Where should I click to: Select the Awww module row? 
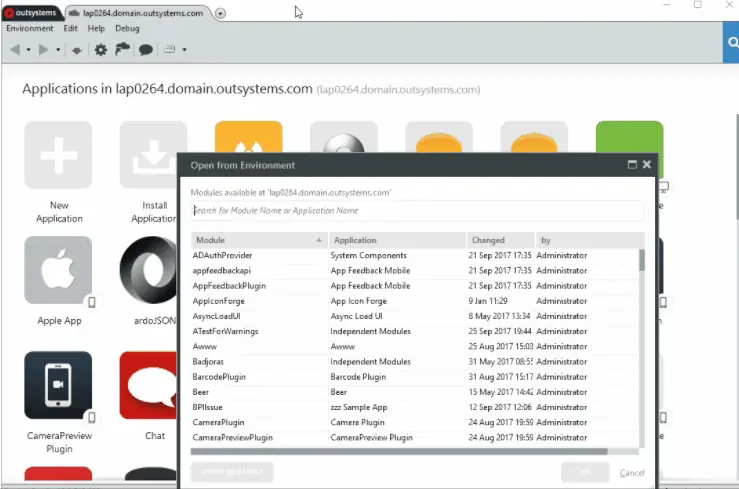coord(415,346)
